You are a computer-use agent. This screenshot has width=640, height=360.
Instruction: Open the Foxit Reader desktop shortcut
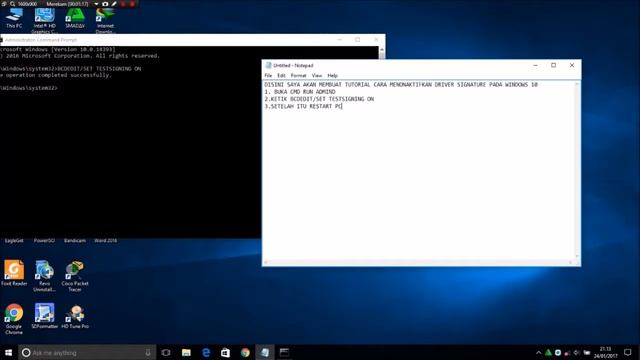point(14,273)
